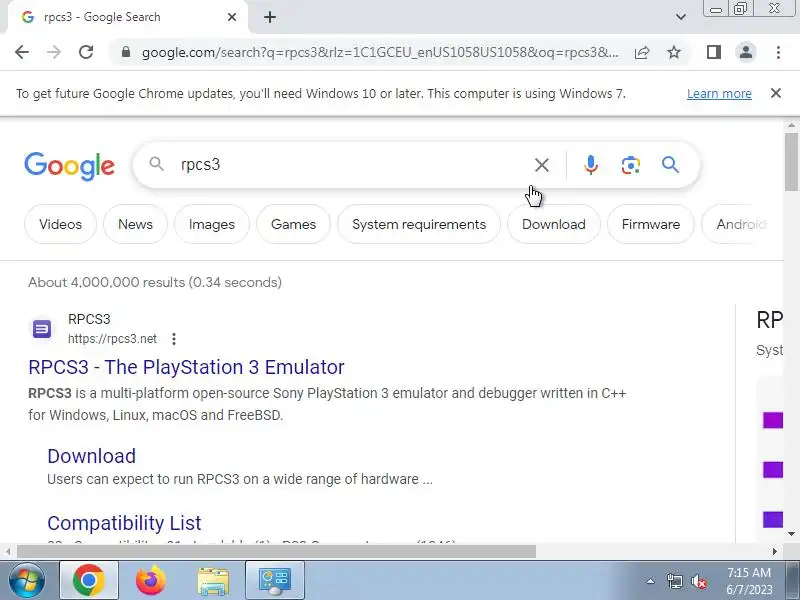Start voice search with the microphone icon
This screenshot has width=800, height=600.
point(591,165)
